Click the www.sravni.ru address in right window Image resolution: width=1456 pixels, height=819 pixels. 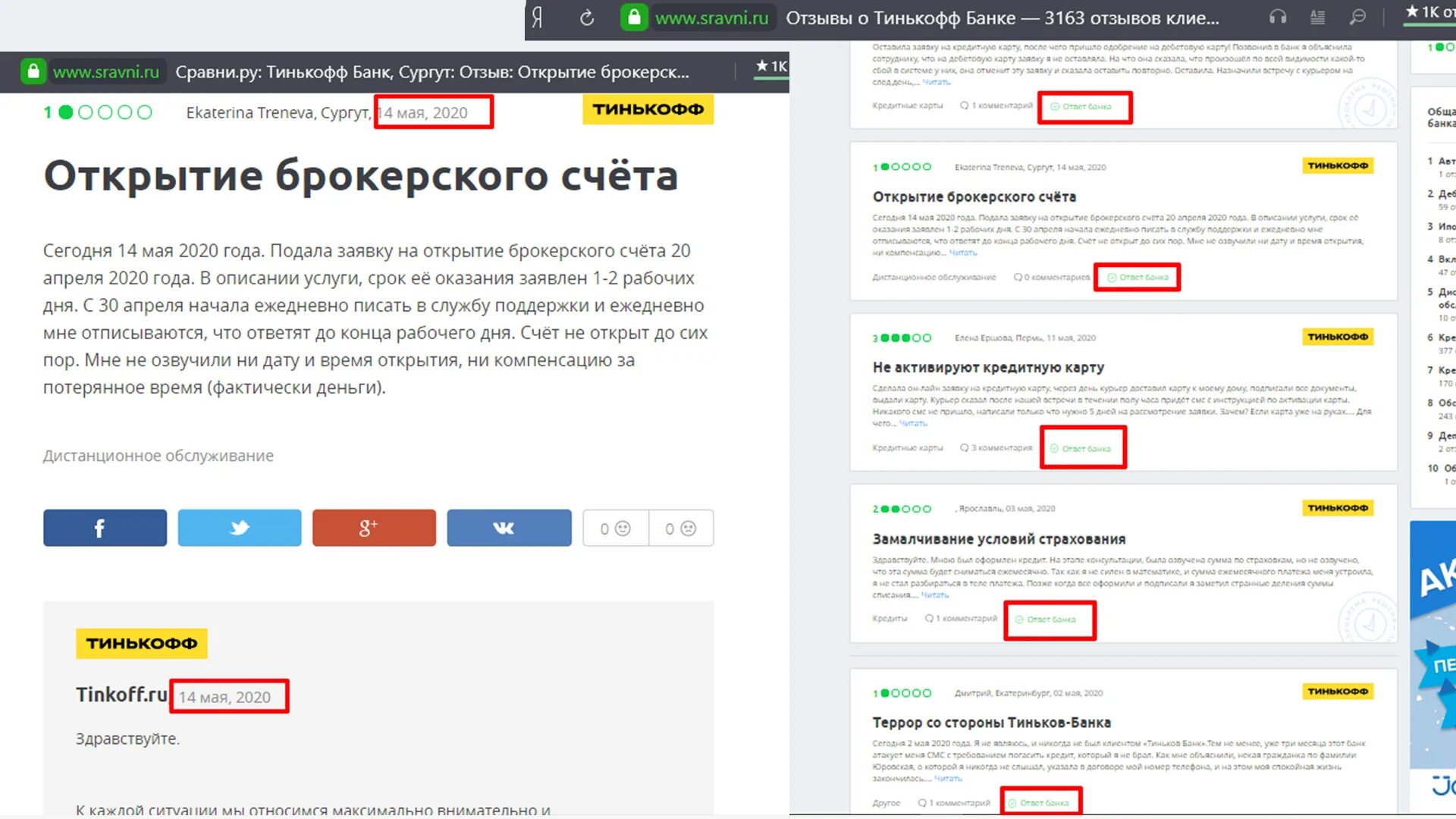click(711, 17)
